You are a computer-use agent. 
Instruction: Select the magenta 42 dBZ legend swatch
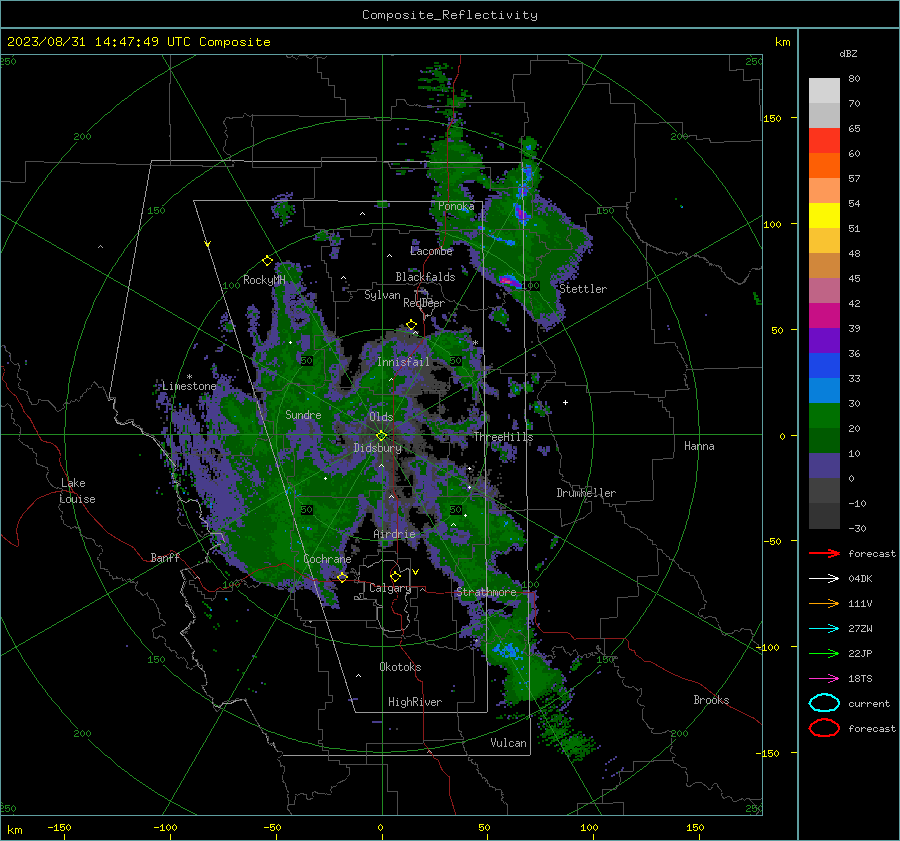[824, 316]
